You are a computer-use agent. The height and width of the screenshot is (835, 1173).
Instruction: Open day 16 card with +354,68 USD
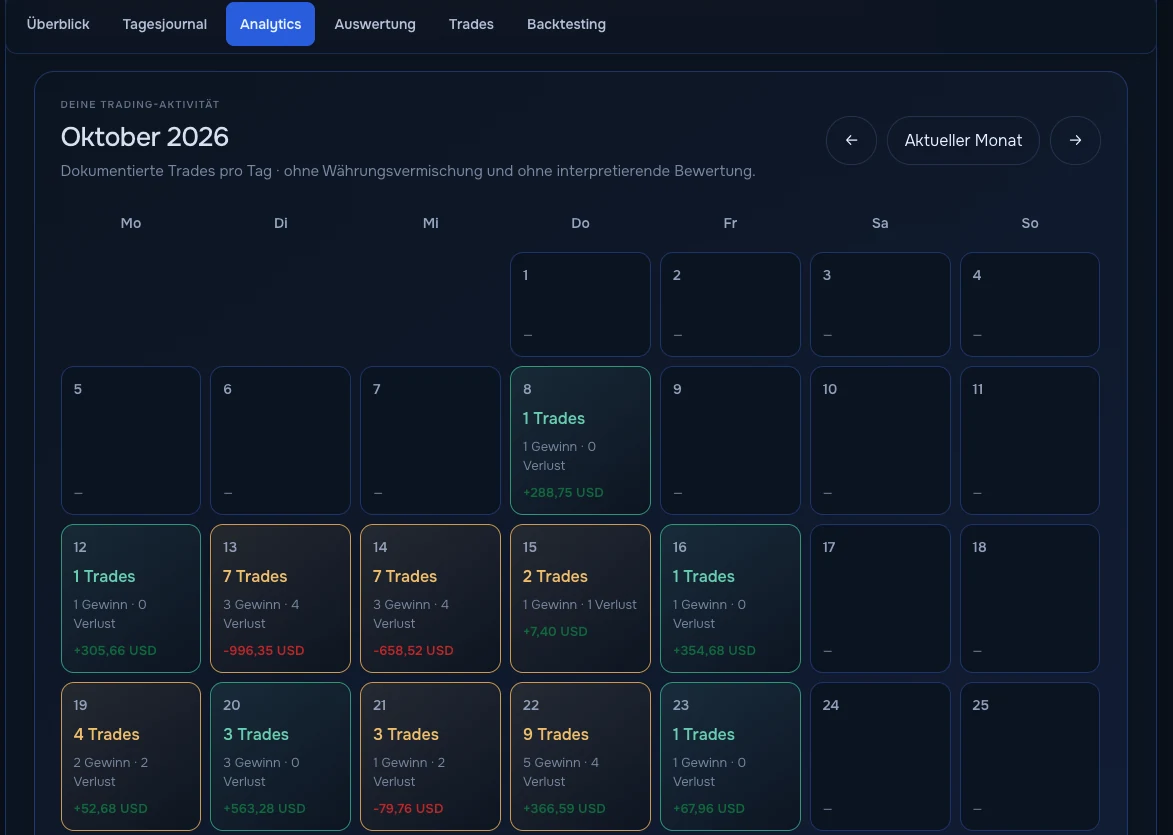tap(730, 598)
